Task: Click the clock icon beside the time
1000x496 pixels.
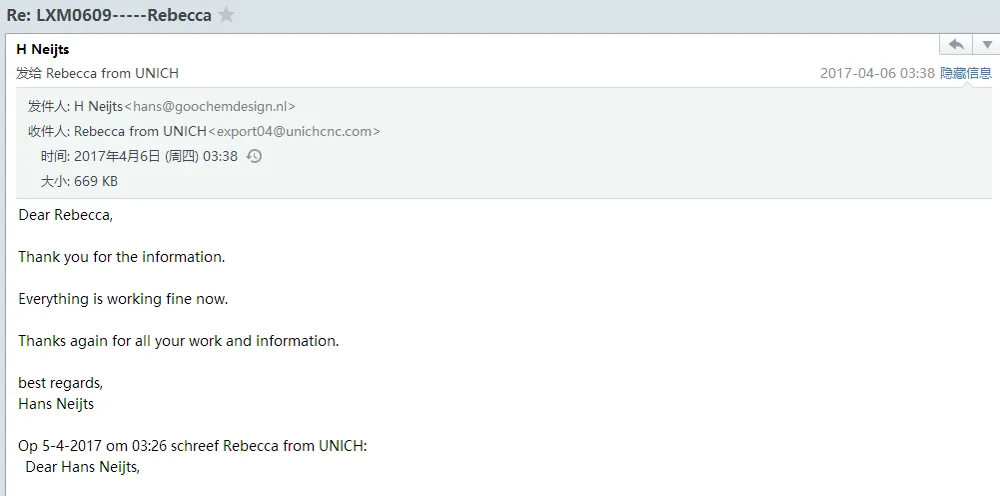Action: click(x=254, y=156)
